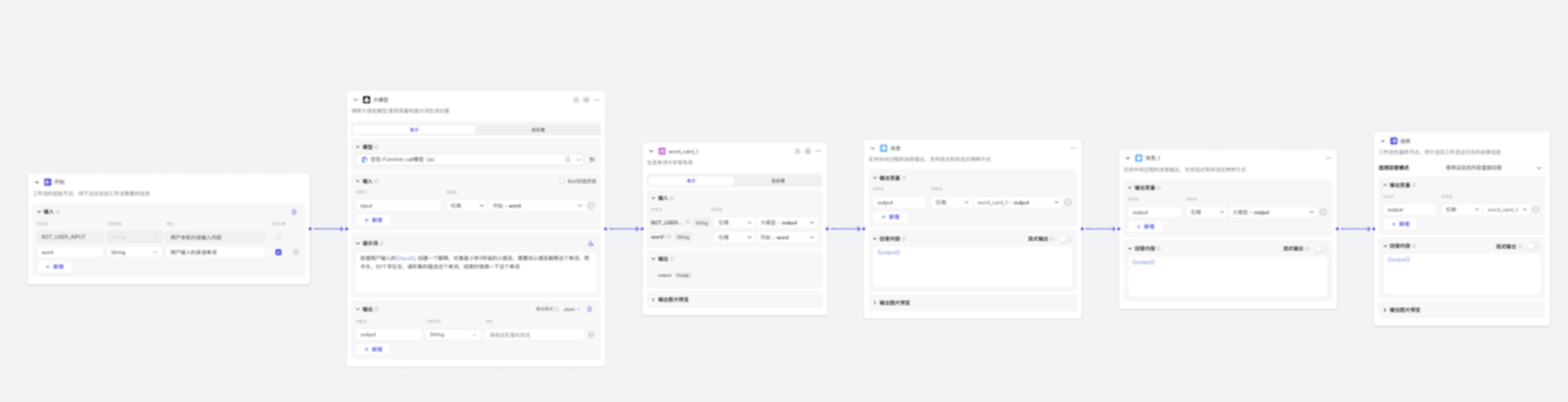Switch to second tab in word_card_1 node
Viewport: 1568px width, 402px height.
[778, 181]
